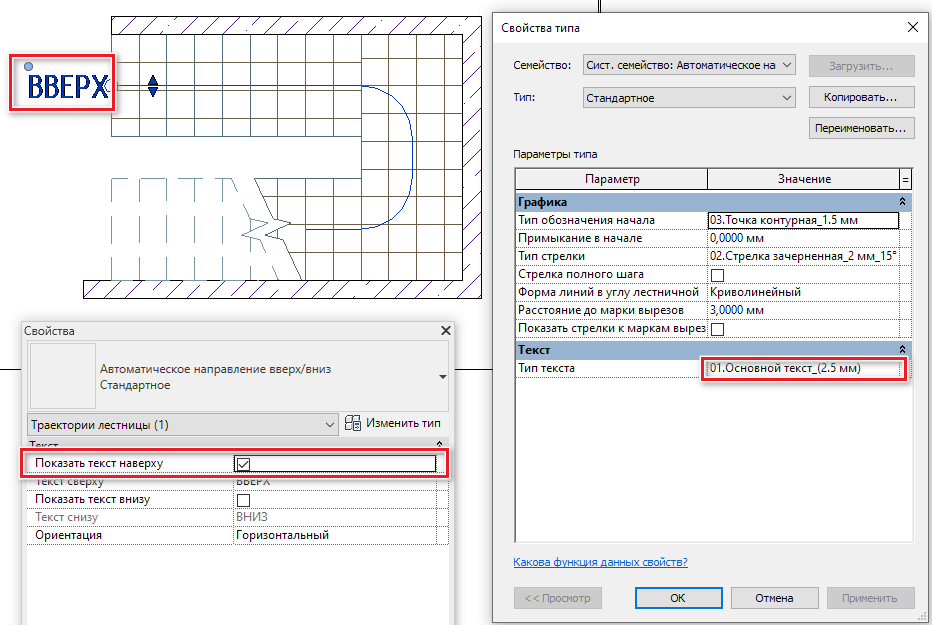
Task: Select the ВВЕРХ stair path text label
Action: 68,87
